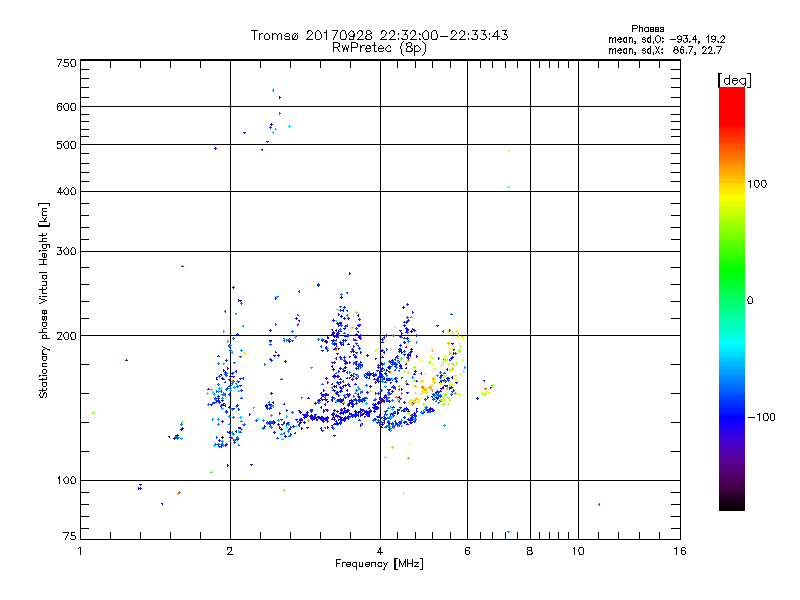Screen dimensions: 800x600
Task: Click the y-axis tick label '750'
Action: coord(66,63)
